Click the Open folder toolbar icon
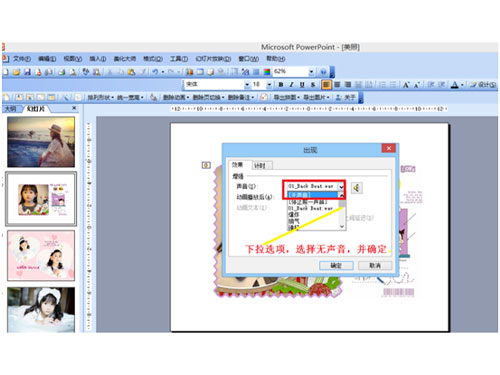The width and height of the screenshot is (500, 375). coord(16,72)
